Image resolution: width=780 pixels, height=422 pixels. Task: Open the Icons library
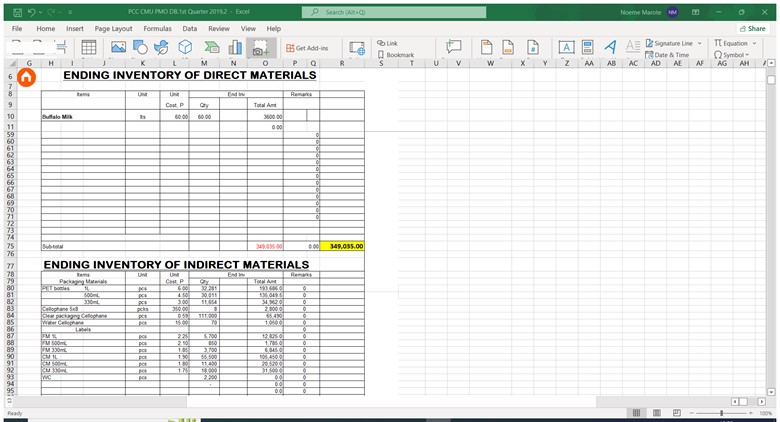161,47
